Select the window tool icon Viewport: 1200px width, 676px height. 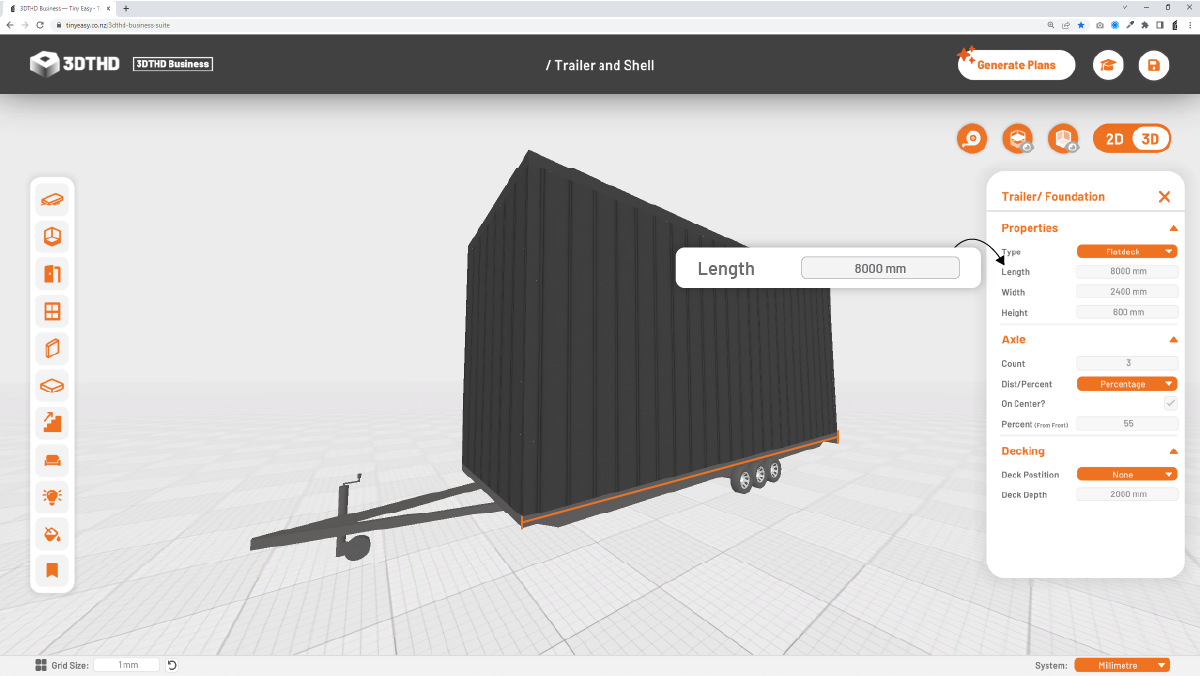pos(52,311)
